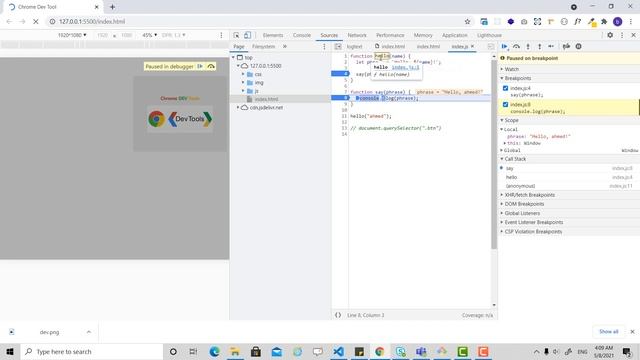Toggle breakpoint marker on line 4 gutter
Viewport: 640px width, 360px height.
pyautogui.click(x=340, y=74)
